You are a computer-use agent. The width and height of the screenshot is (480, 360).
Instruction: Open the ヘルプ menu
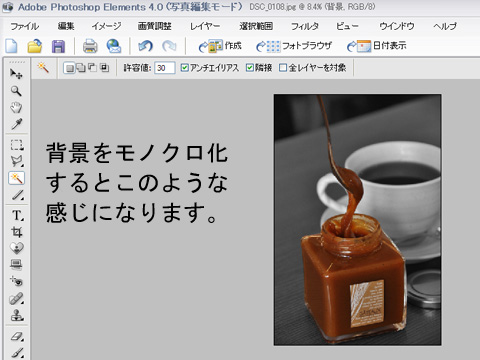pyautogui.click(x=445, y=26)
